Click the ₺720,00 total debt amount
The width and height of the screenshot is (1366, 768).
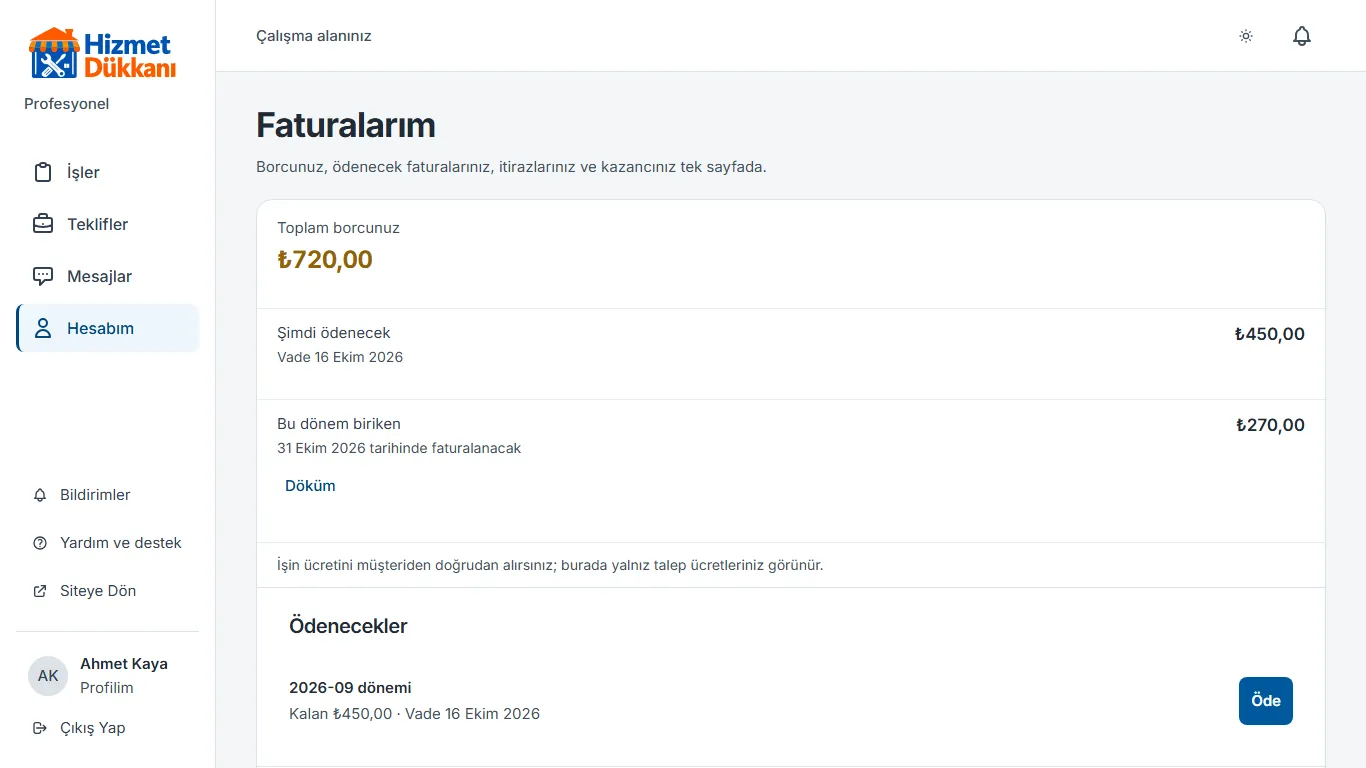(325, 260)
